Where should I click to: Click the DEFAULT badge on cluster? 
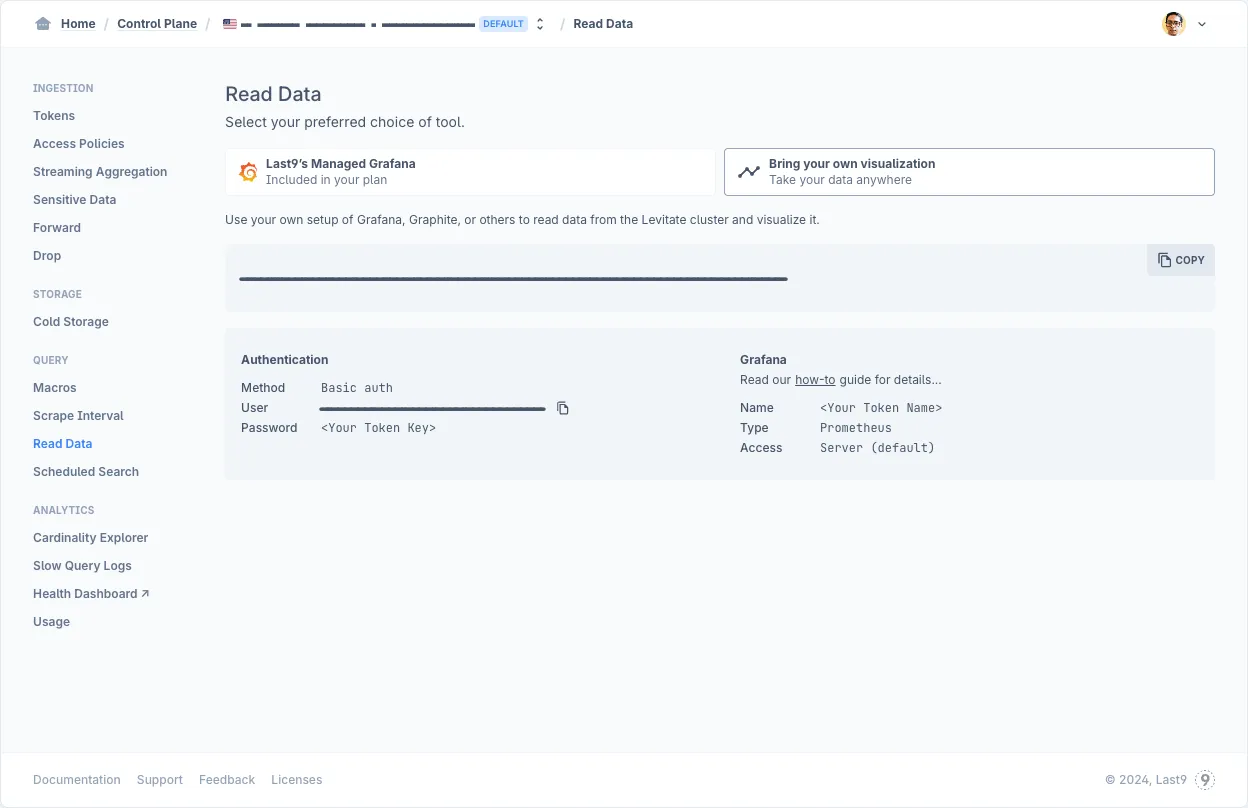tap(503, 24)
